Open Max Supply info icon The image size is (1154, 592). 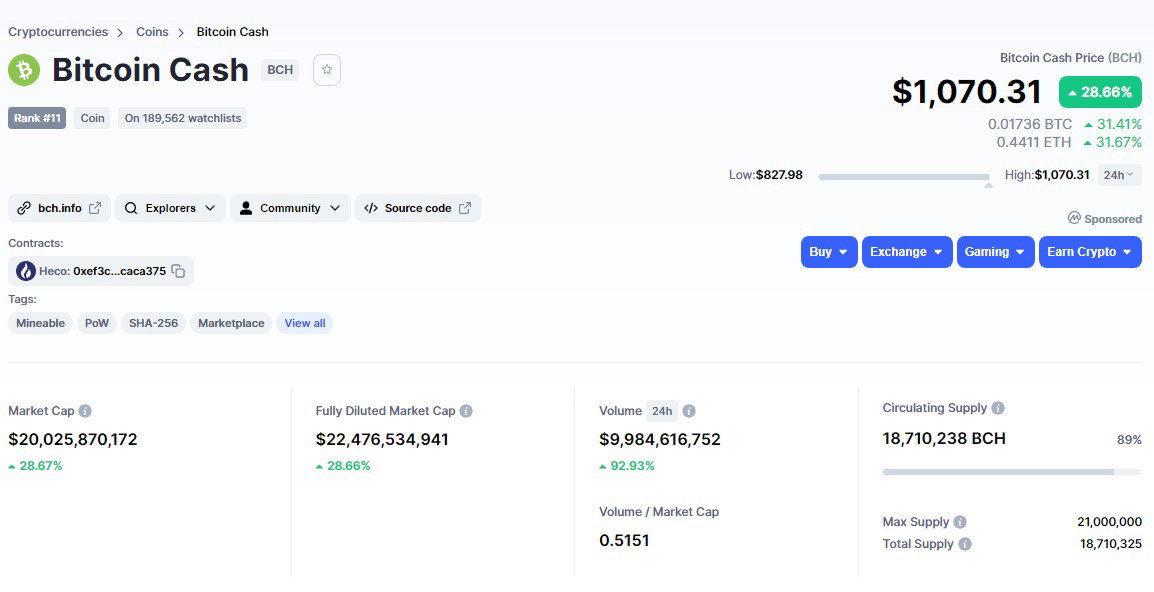pos(960,522)
